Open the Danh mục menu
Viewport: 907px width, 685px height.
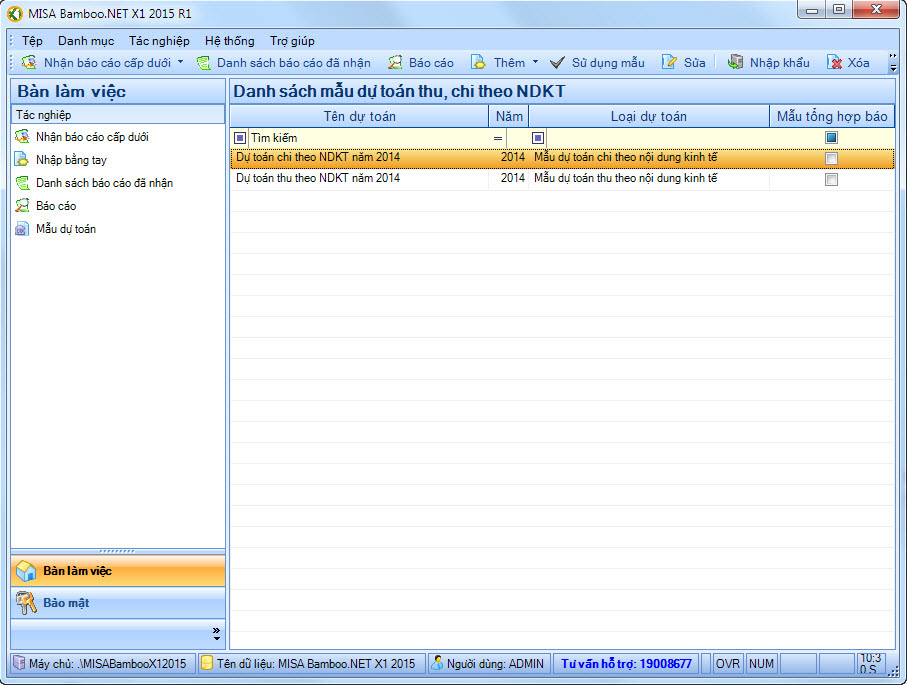pos(86,40)
